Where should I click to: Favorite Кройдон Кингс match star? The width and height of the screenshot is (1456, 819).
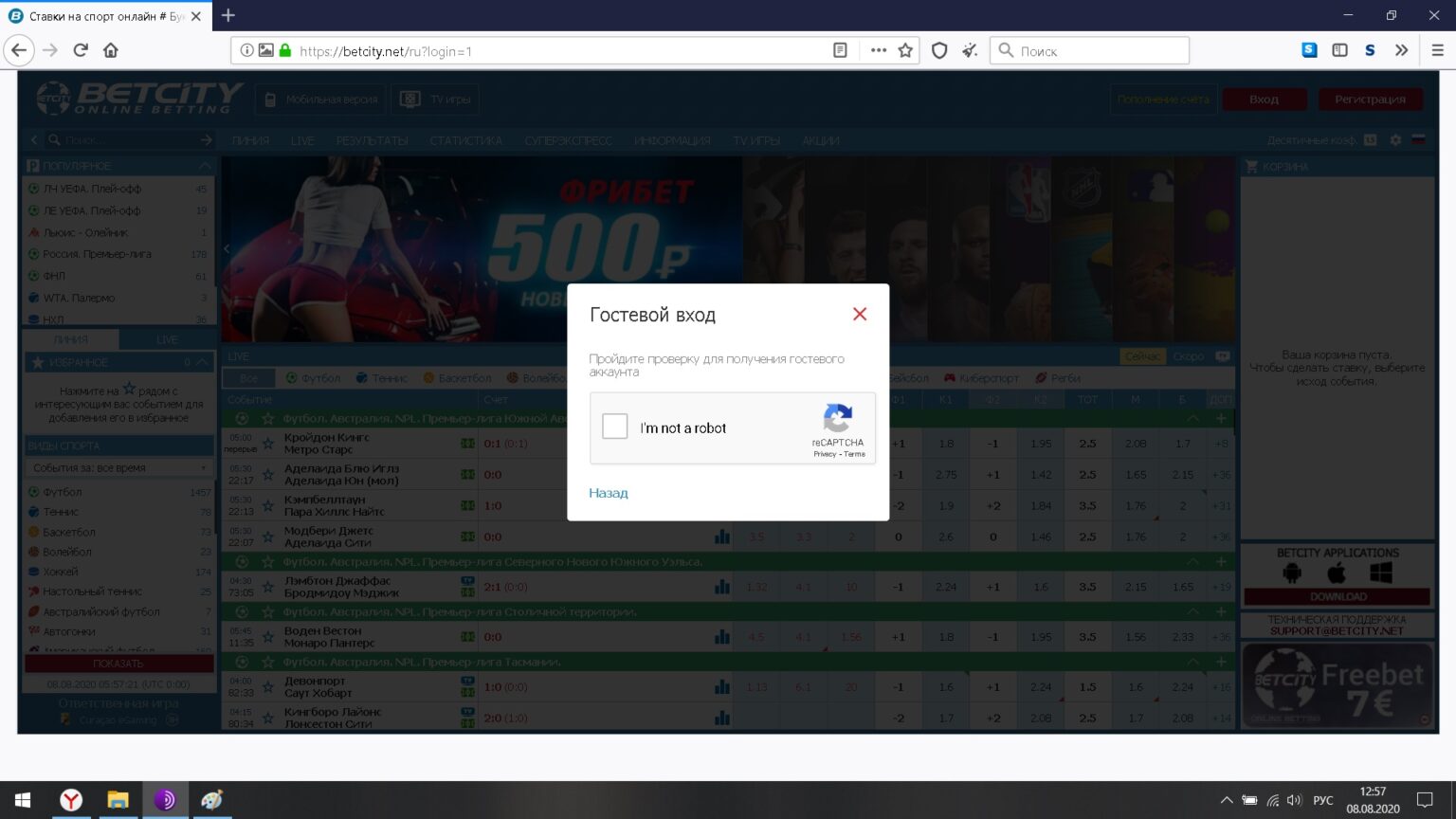pyautogui.click(x=268, y=443)
